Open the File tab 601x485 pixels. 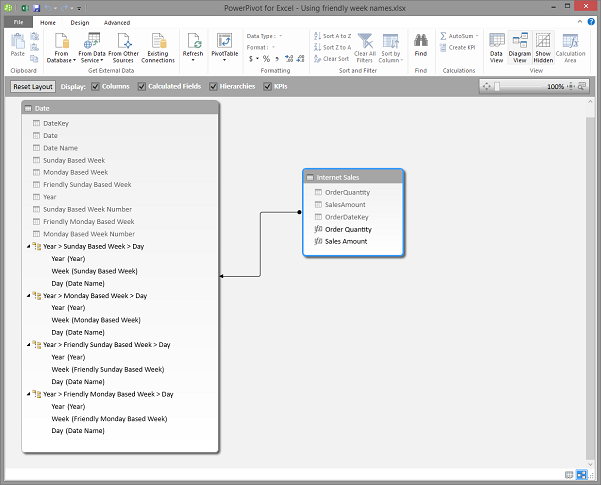tap(18, 22)
